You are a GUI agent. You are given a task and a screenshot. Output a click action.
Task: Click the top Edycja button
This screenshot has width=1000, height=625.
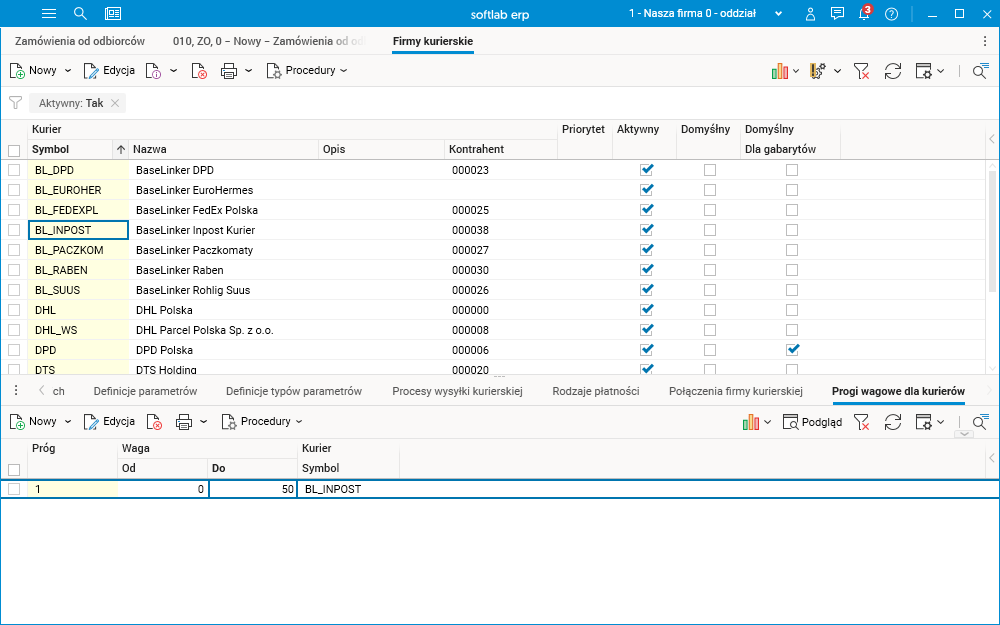tap(109, 71)
